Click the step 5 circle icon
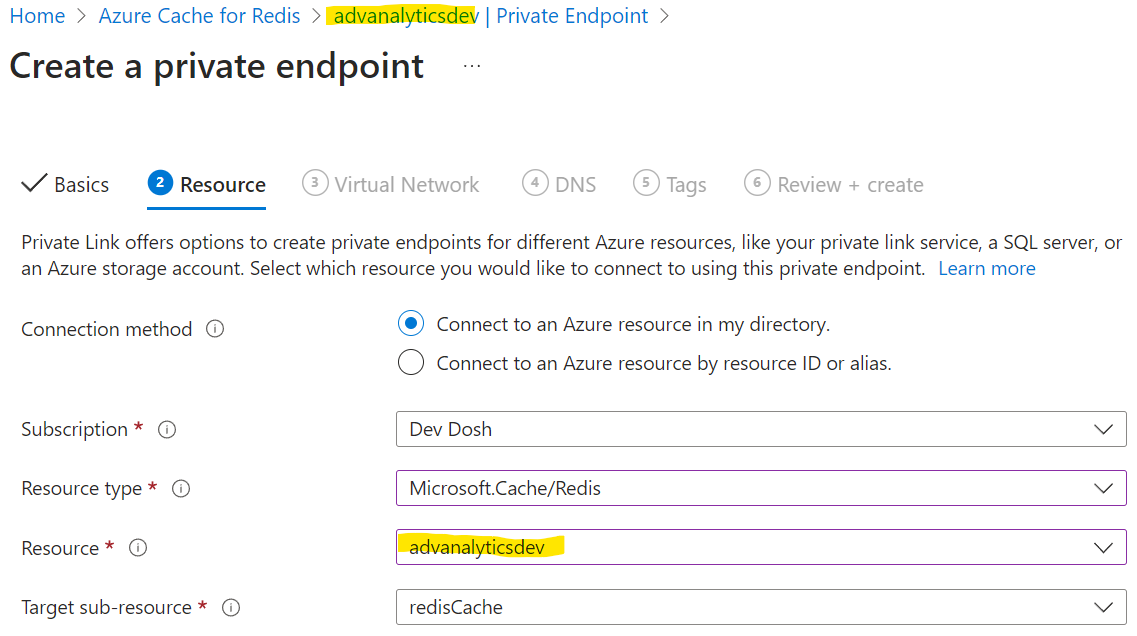 646,183
